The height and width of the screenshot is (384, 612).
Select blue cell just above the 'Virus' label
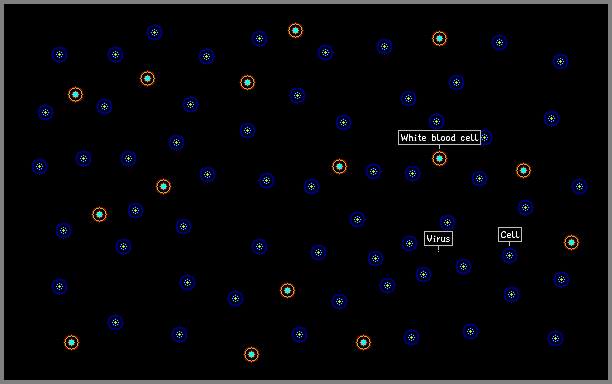click(x=447, y=222)
